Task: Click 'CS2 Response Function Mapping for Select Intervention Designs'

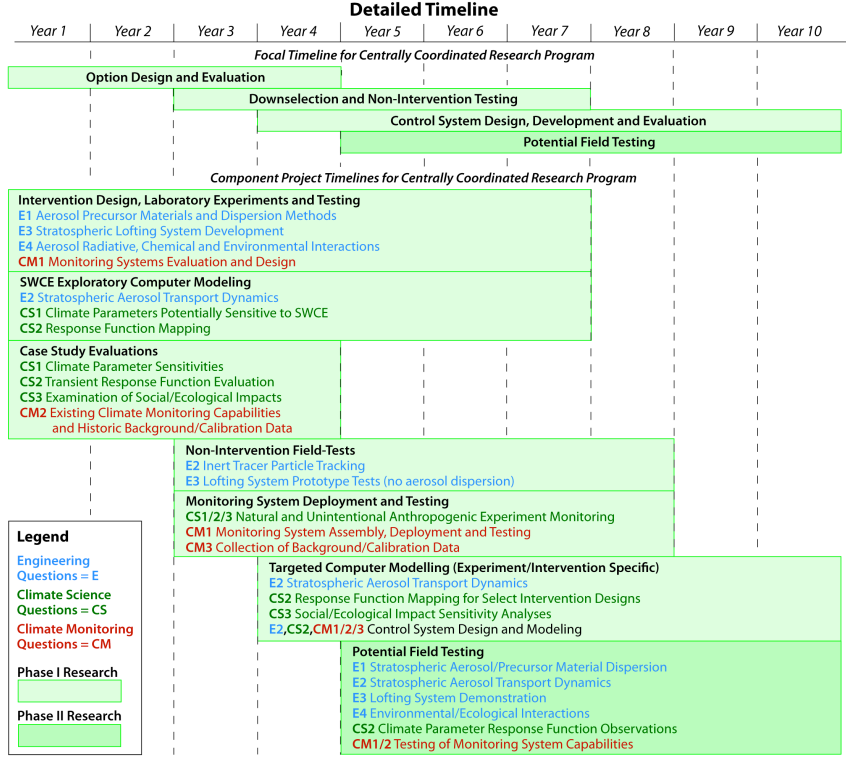Action: pos(454,599)
